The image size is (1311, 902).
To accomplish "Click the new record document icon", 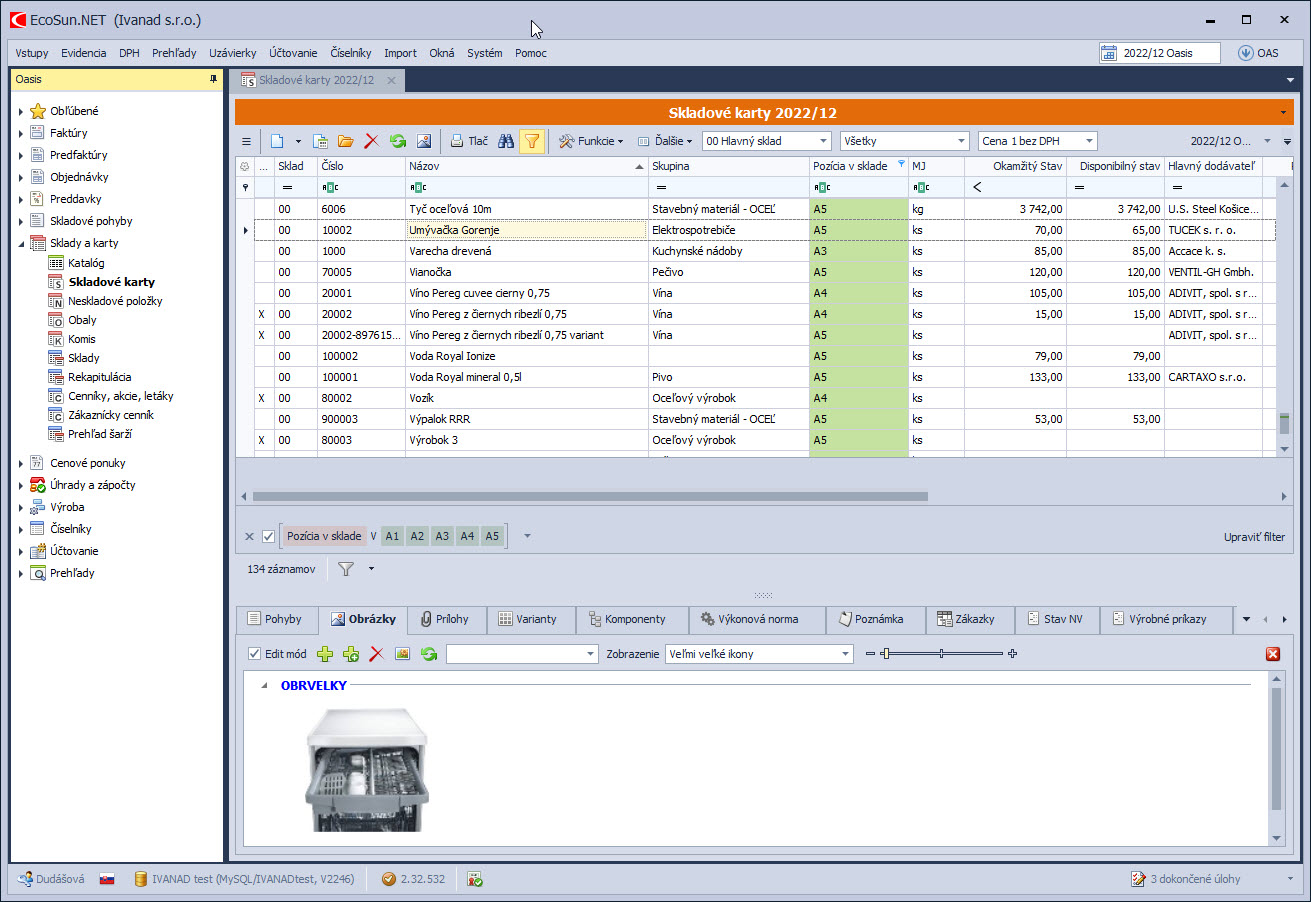I will coord(277,142).
